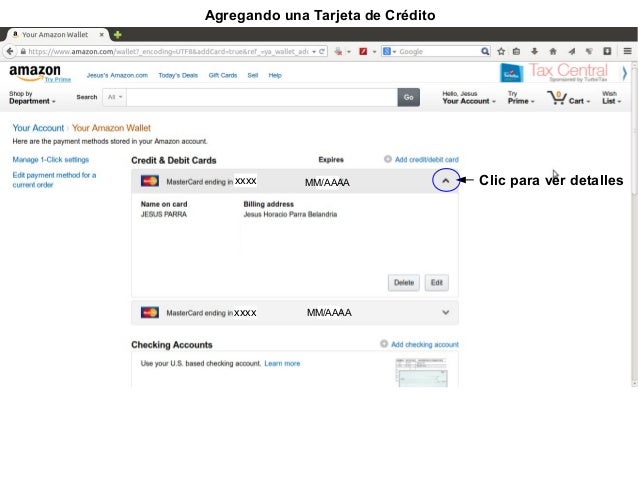Open the downloads arrow icon
The image size is (638, 479).
535,51
